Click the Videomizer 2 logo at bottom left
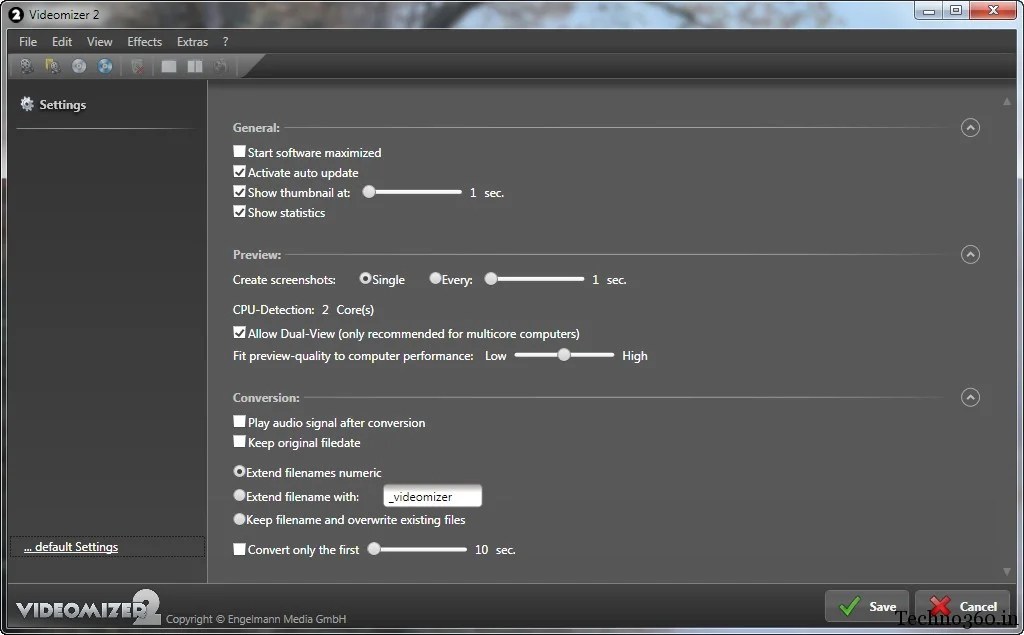The height and width of the screenshot is (635, 1024). [88, 608]
